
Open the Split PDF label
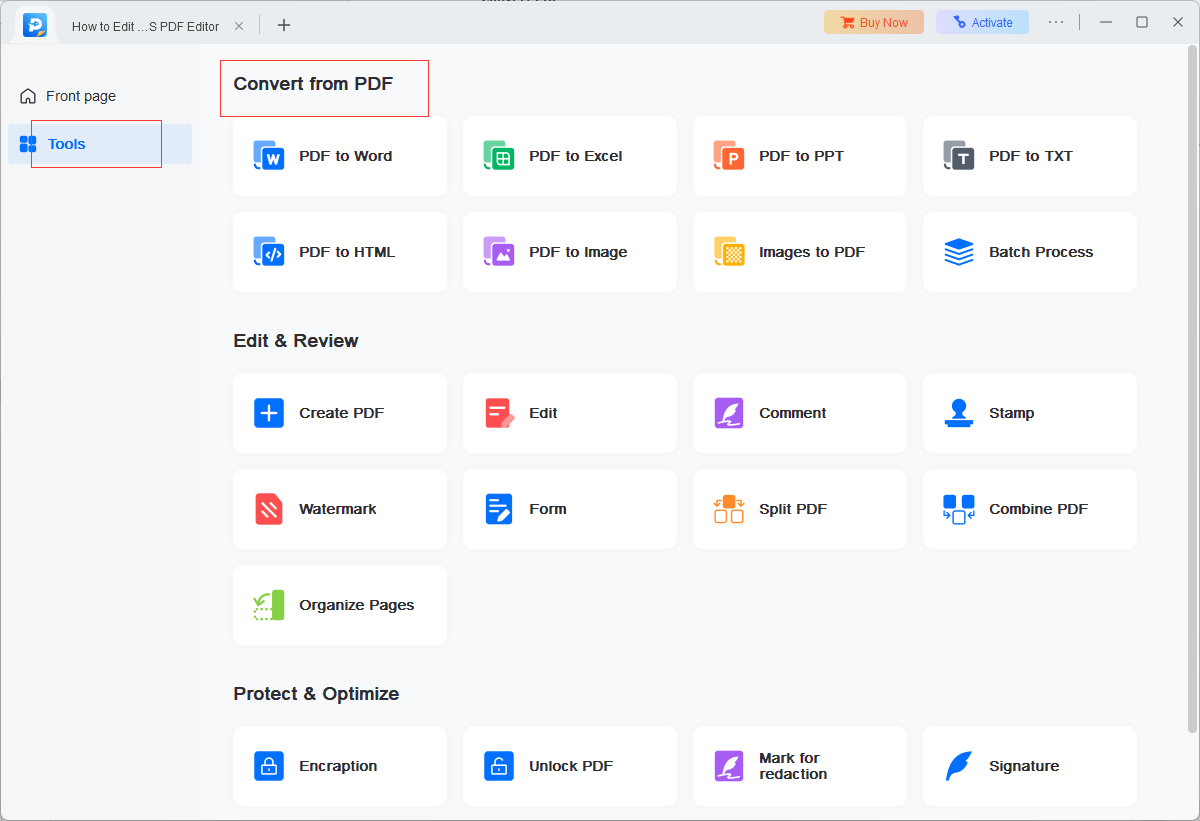click(x=793, y=509)
